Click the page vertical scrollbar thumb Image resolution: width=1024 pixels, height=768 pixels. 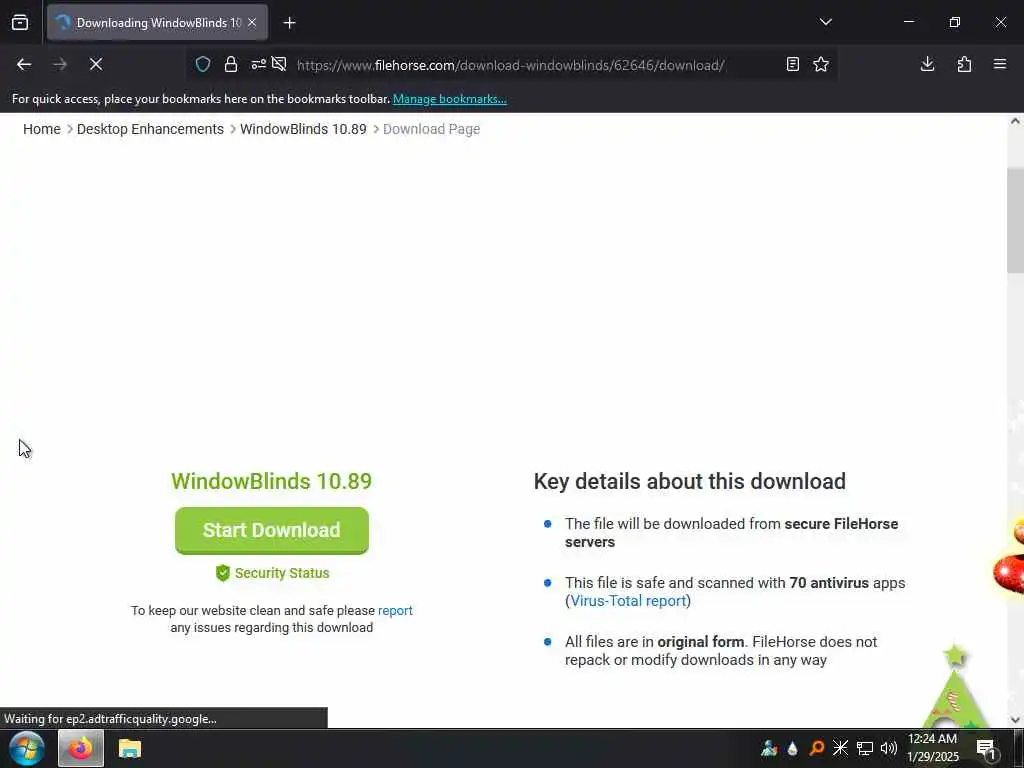point(1016,220)
